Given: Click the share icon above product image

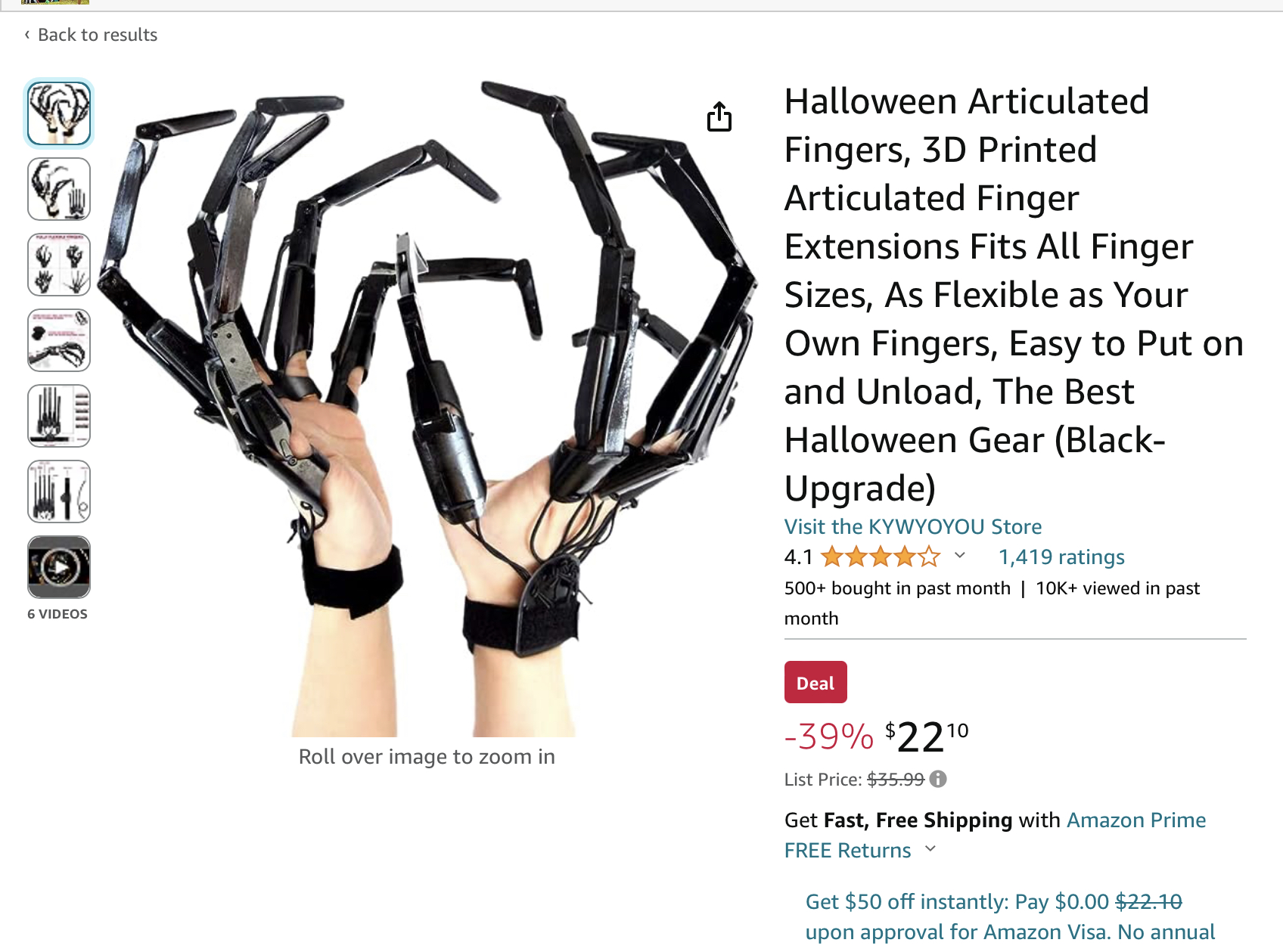Looking at the screenshot, I should 719,116.
